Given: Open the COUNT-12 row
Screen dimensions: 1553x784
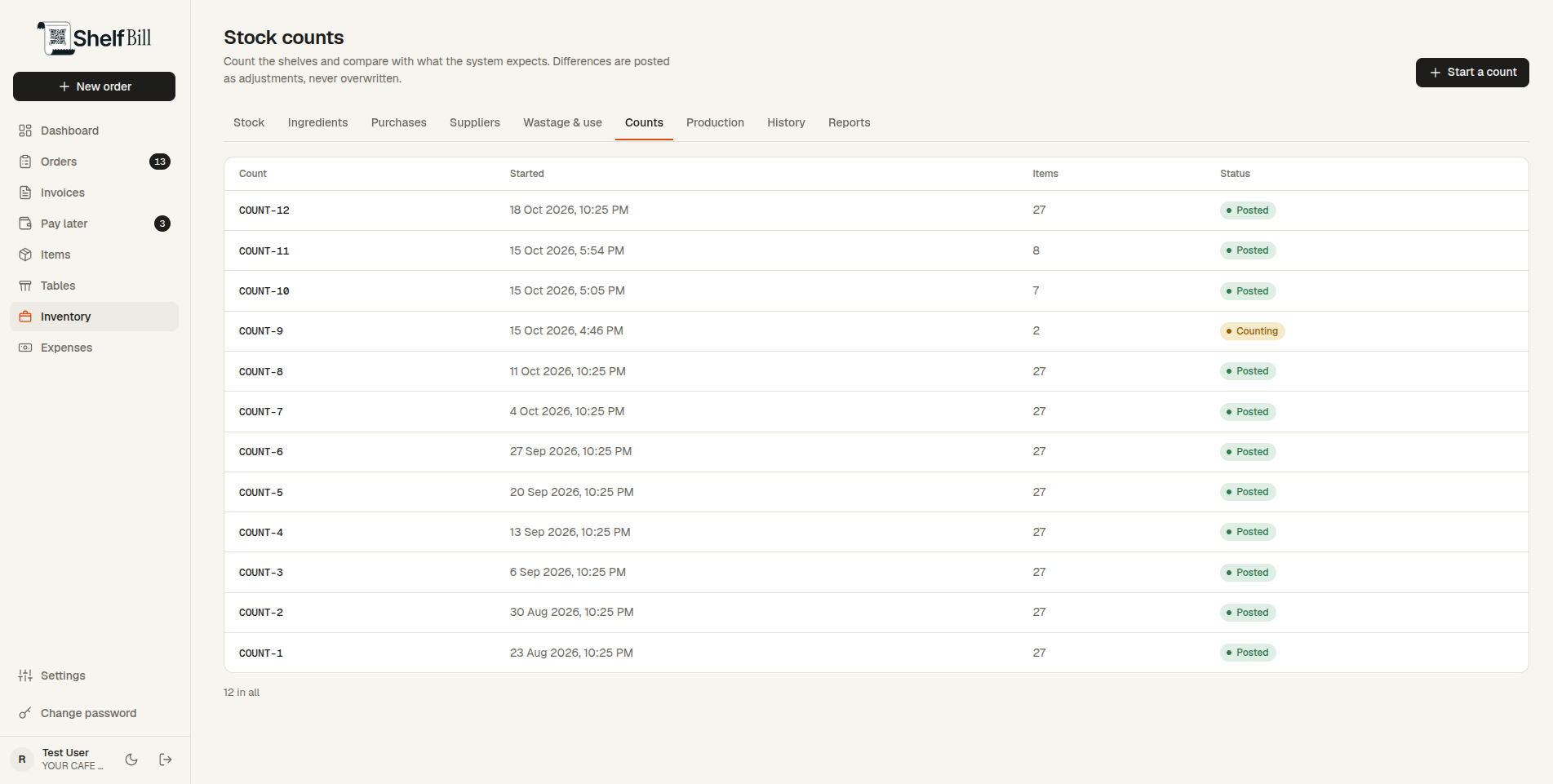Looking at the screenshot, I should click(x=876, y=210).
